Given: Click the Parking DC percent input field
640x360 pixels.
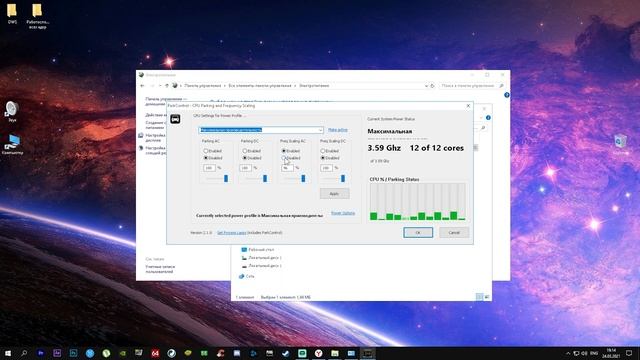Looking at the screenshot, I should (x=245, y=168).
